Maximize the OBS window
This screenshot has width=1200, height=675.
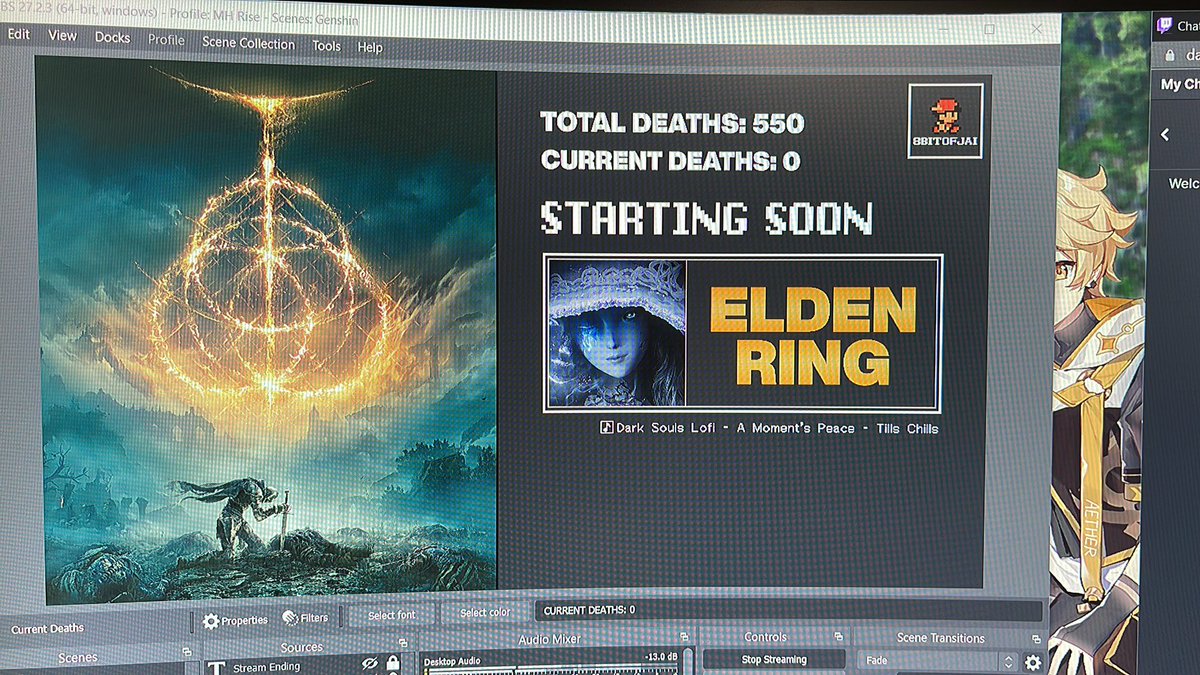pos(990,30)
